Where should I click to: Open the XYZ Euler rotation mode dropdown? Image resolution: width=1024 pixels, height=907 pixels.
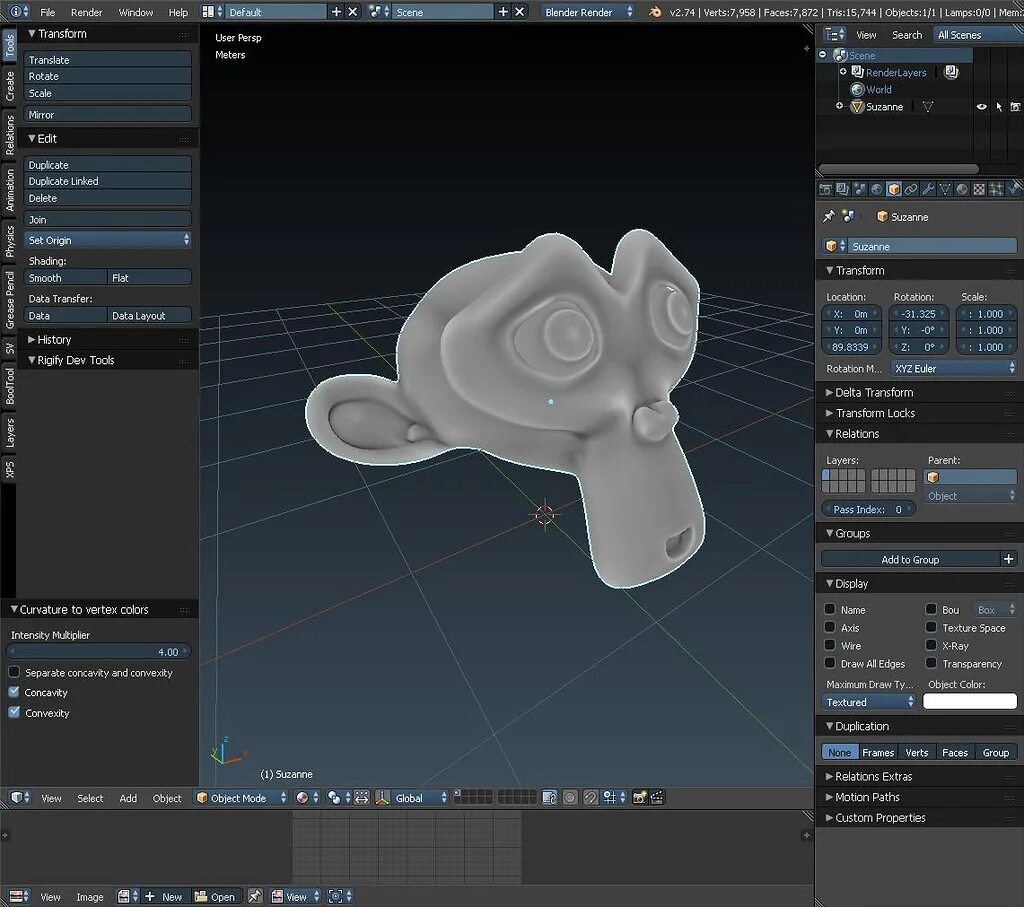pos(954,368)
